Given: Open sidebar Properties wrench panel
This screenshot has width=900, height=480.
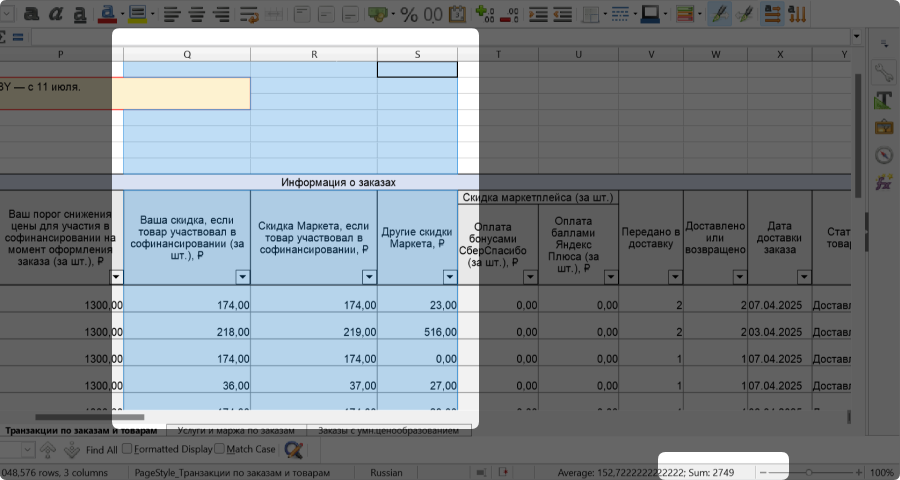Looking at the screenshot, I should pyautogui.click(x=883, y=72).
